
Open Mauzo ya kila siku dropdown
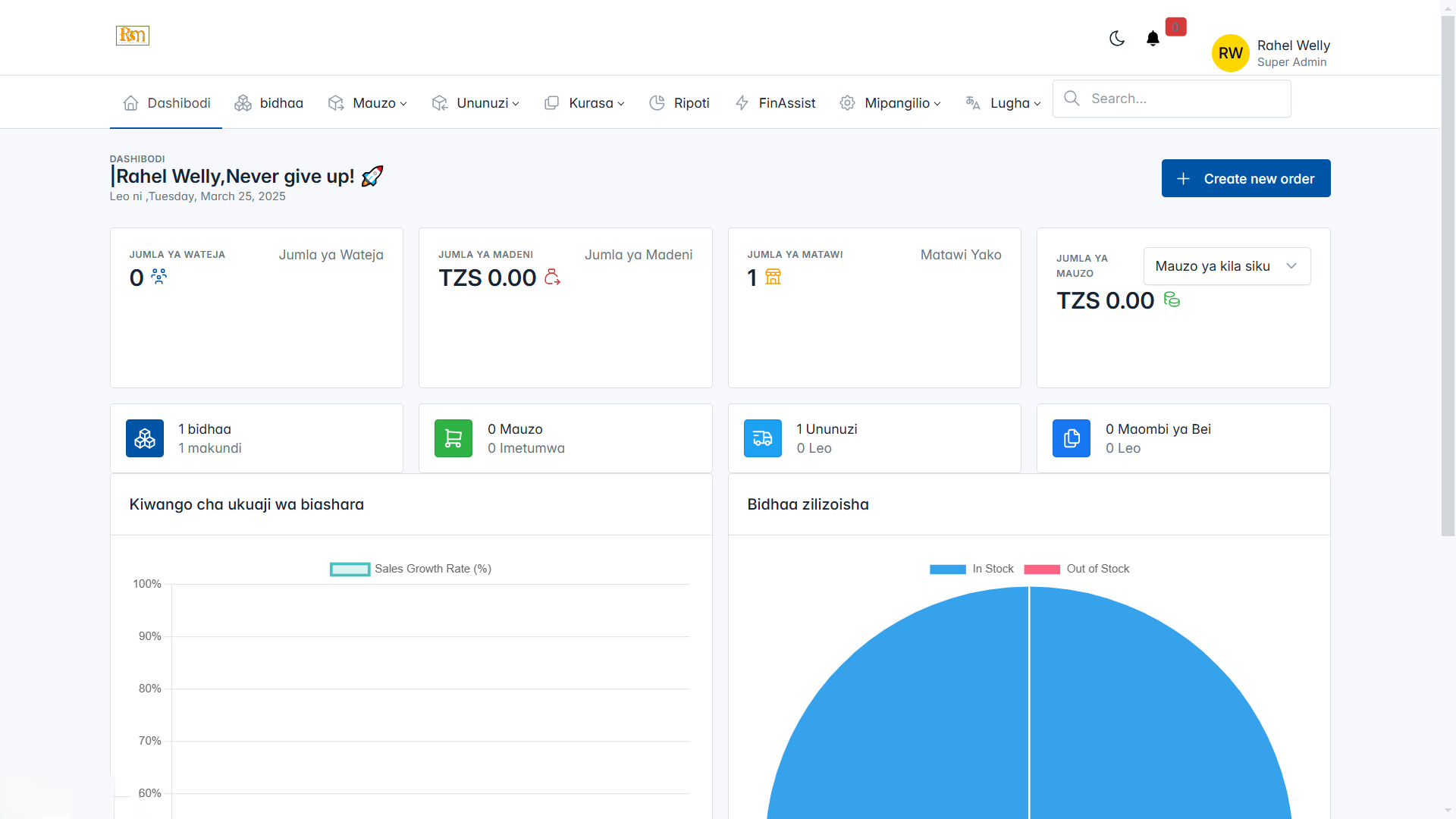[x=1226, y=266]
